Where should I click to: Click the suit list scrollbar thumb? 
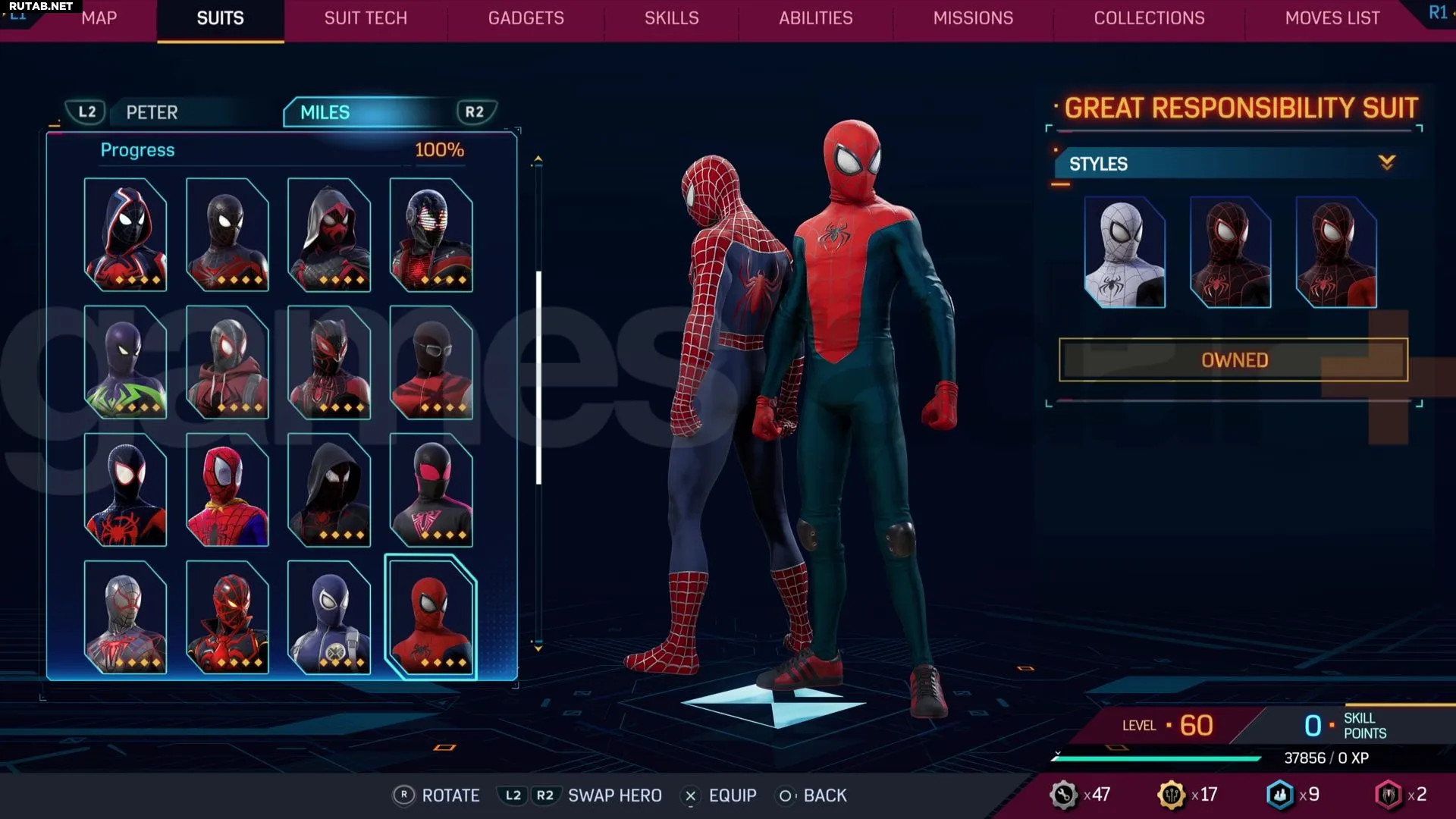(538, 377)
